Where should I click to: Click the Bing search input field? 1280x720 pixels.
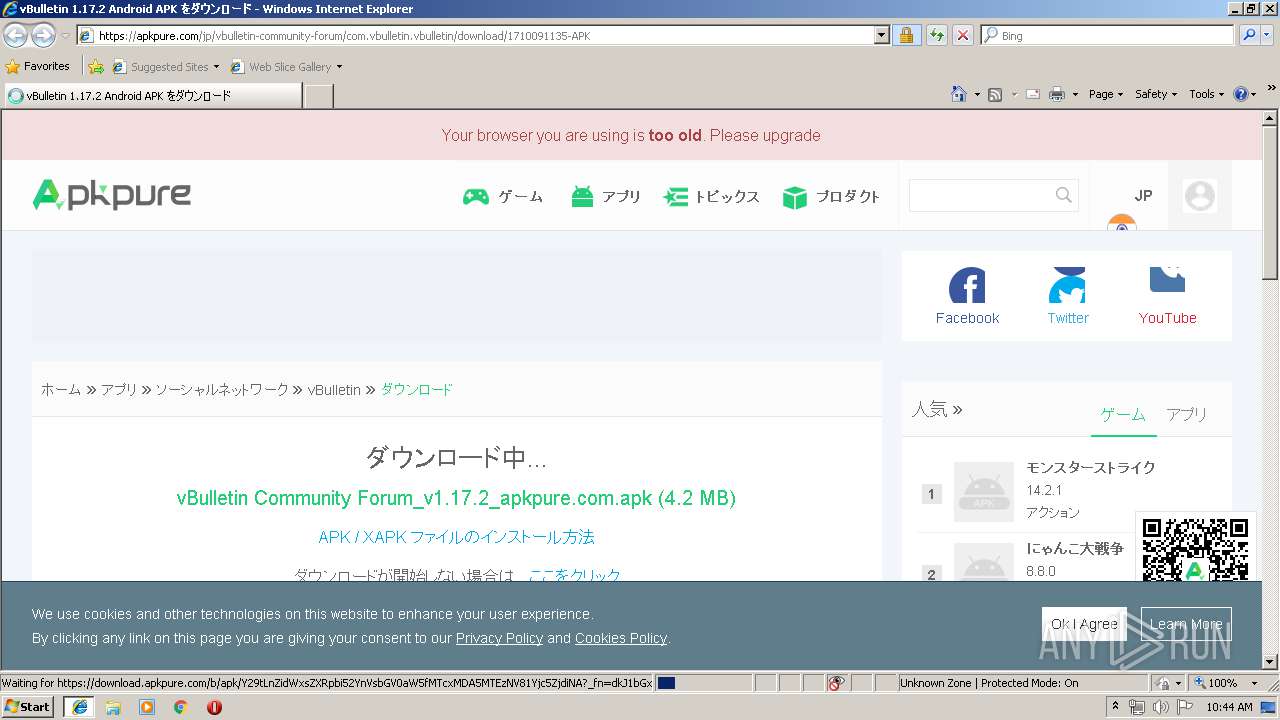(x=1108, y=35)
